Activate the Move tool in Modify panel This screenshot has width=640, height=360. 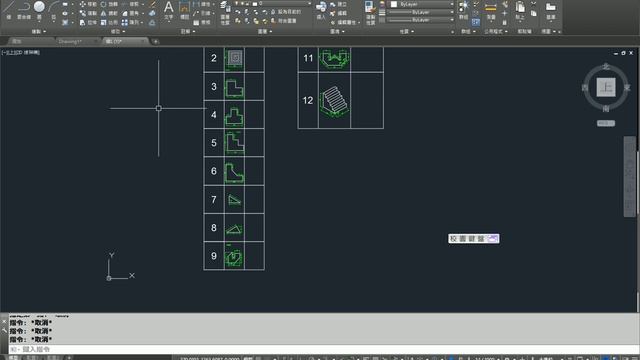(87, 4)
